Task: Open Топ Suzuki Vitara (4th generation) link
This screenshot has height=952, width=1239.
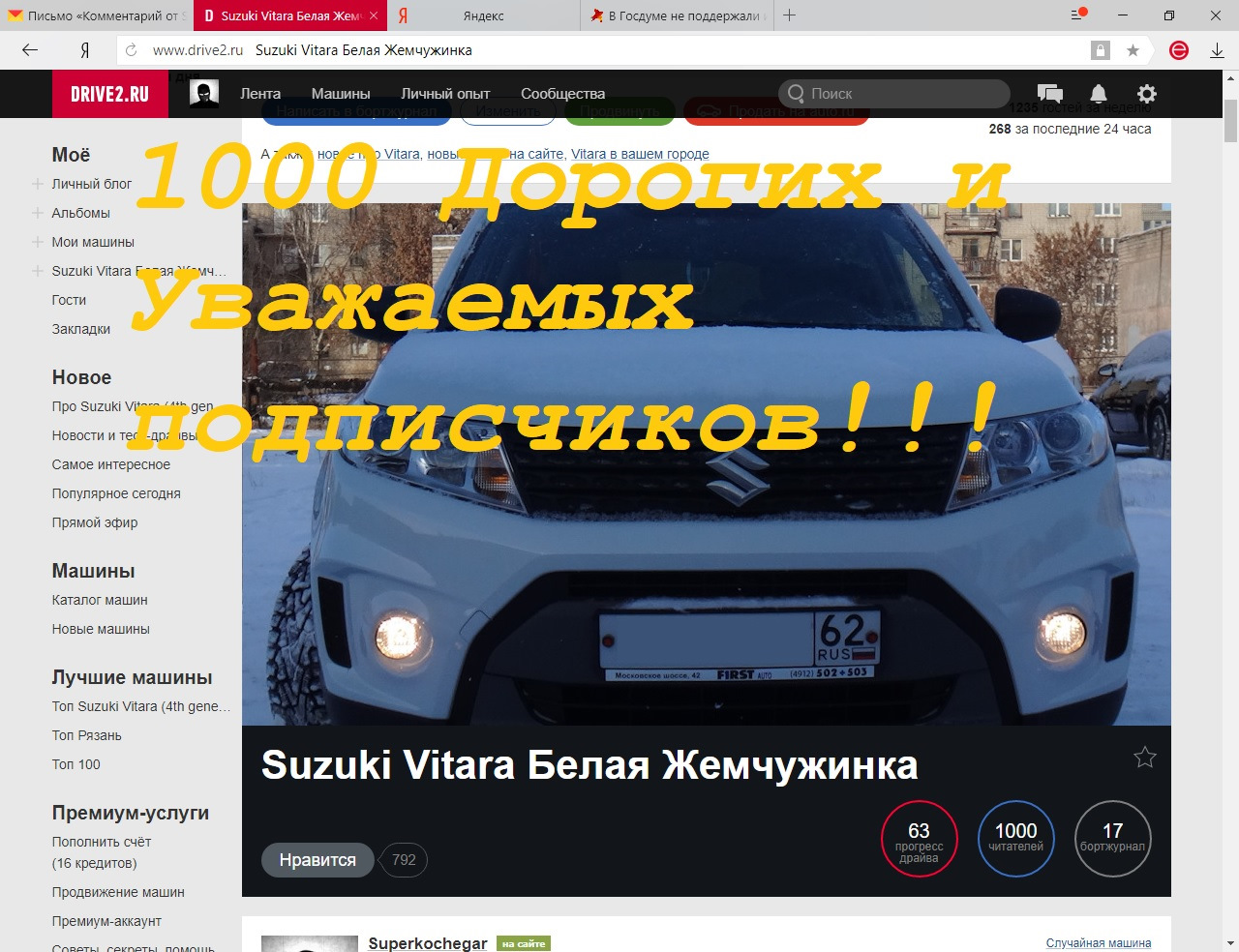Action: pyautogui.click(x=141, y=706)
